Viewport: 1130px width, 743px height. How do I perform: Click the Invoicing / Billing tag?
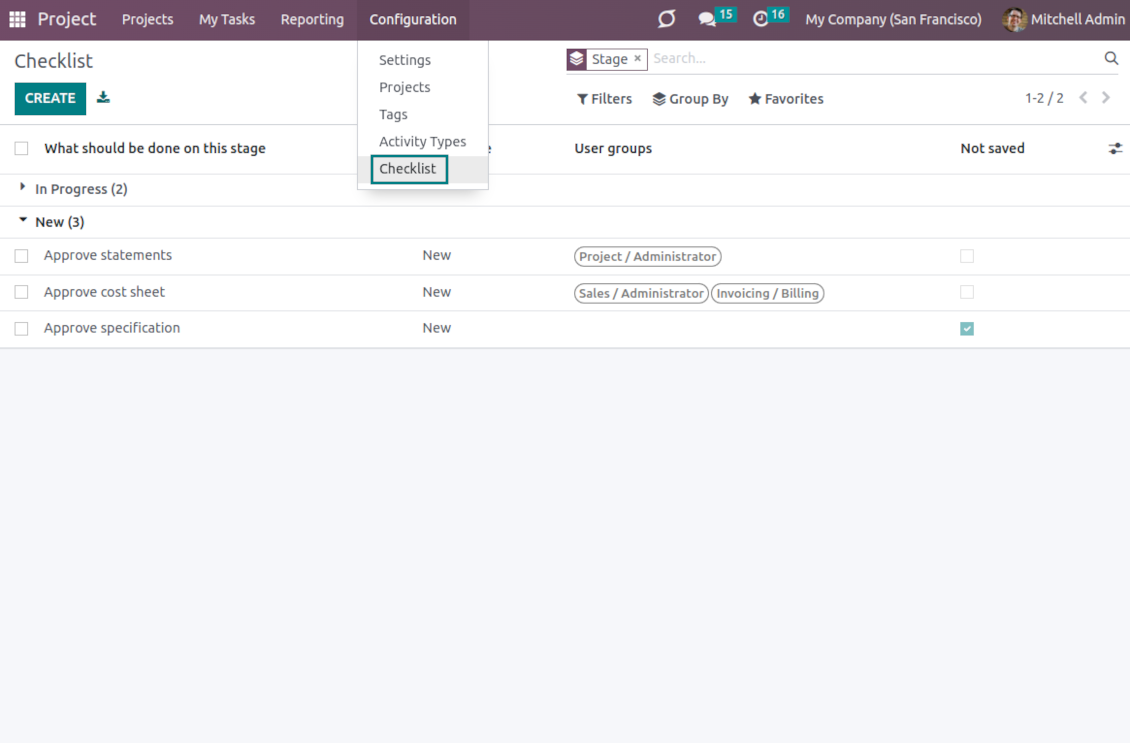(767, 293)
